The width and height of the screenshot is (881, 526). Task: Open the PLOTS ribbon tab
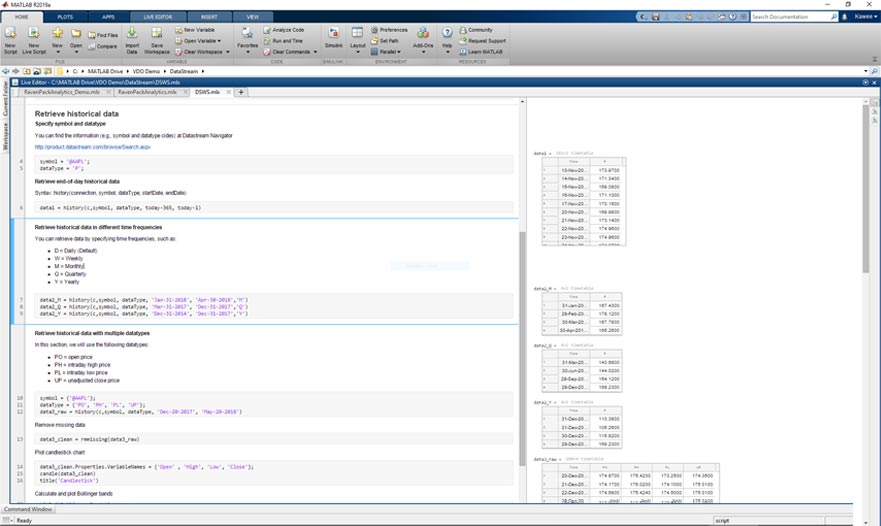tap(65, 17)
